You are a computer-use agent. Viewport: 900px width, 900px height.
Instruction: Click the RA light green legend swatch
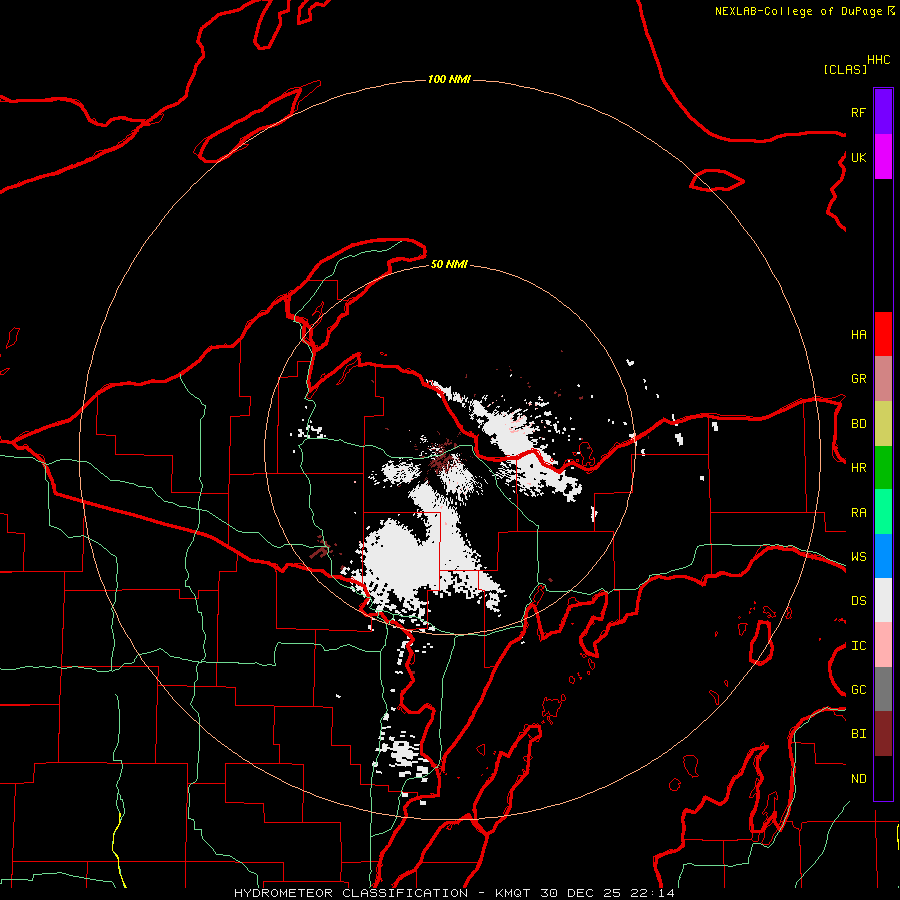click(x=883, y=512)
